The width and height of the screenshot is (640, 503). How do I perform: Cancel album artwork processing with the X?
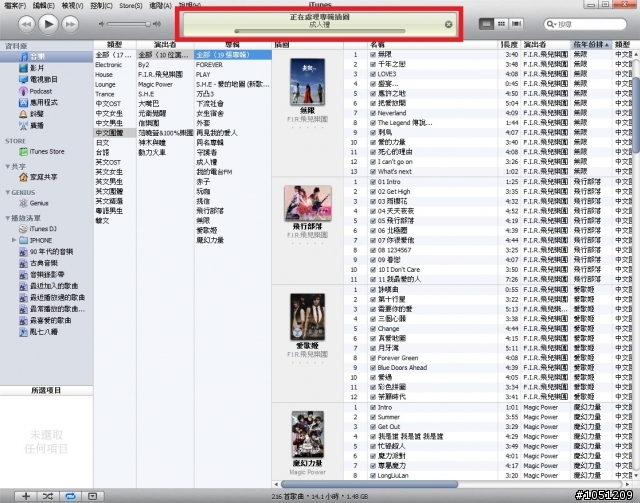tap(448, 24)
